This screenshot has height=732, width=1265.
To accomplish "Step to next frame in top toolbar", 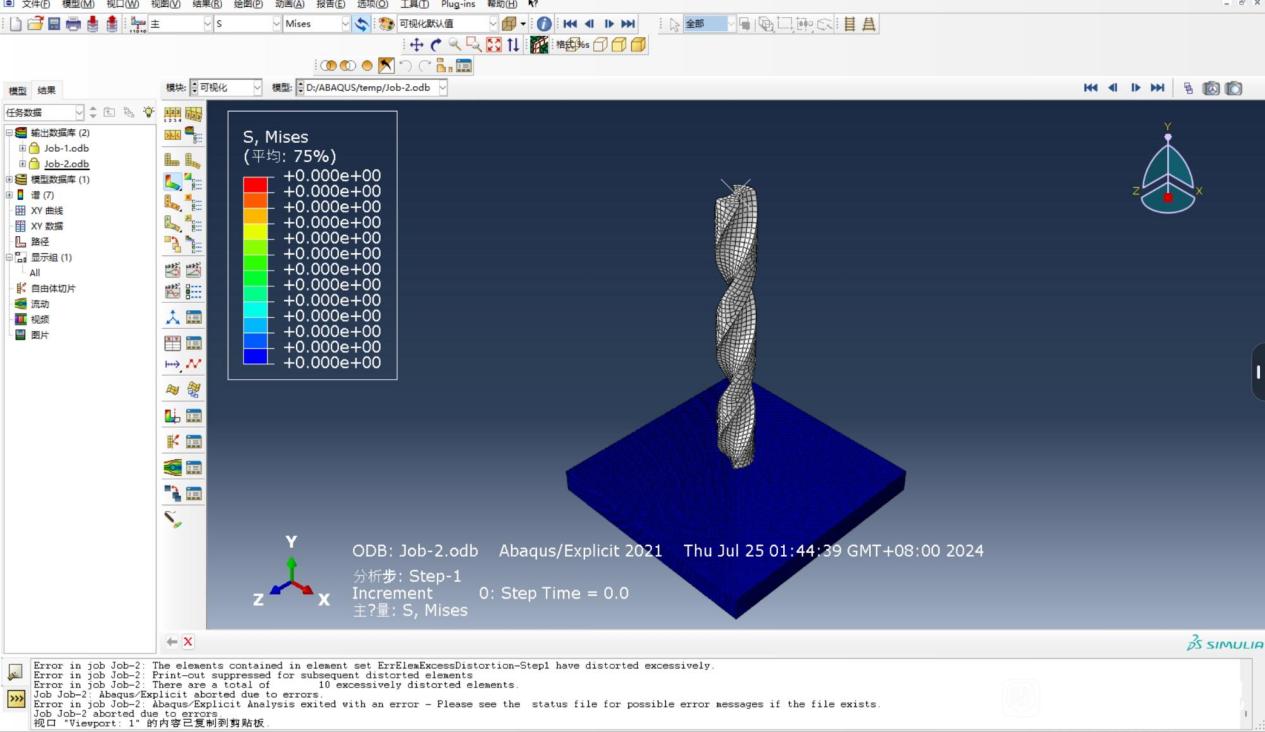I will coord(608,24).
